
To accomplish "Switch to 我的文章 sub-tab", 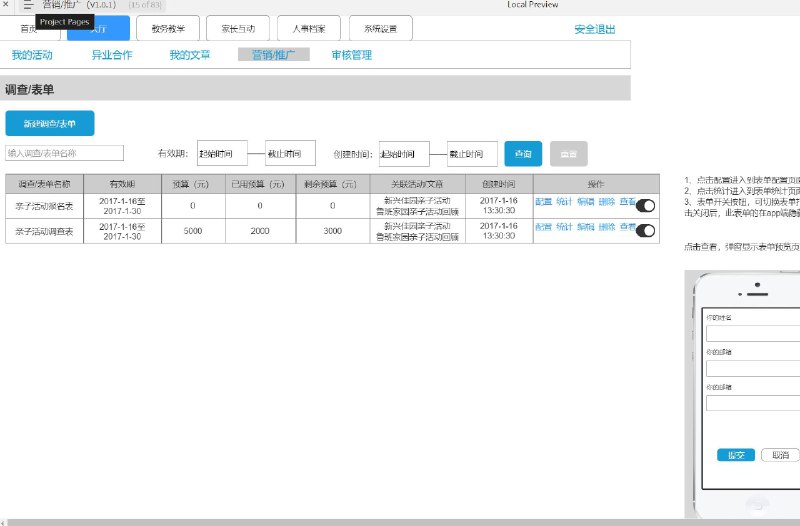I will pyautogui.click(x=190, y=55).
